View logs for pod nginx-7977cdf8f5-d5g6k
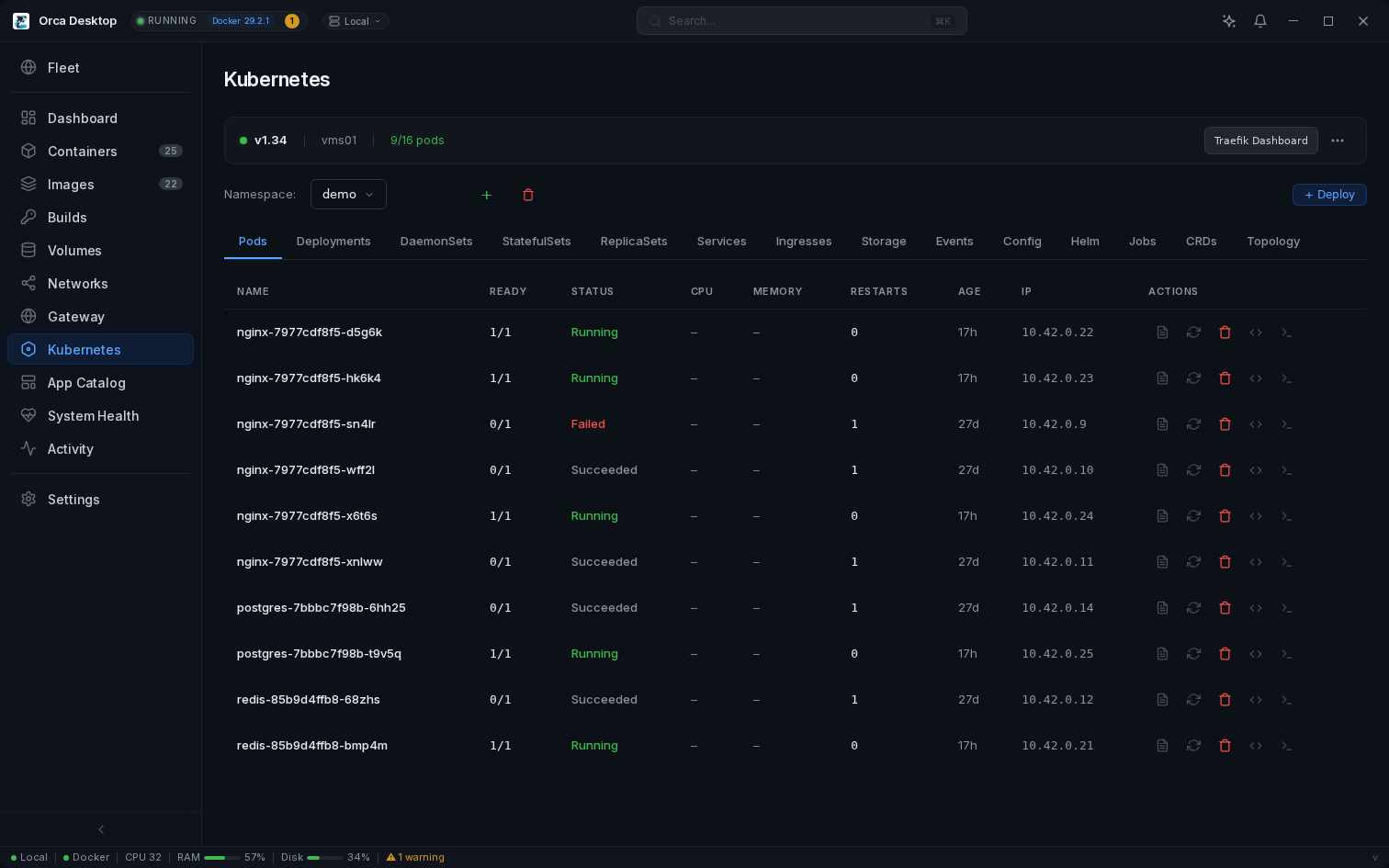The image size is (1389, 868). (1162, 333)
